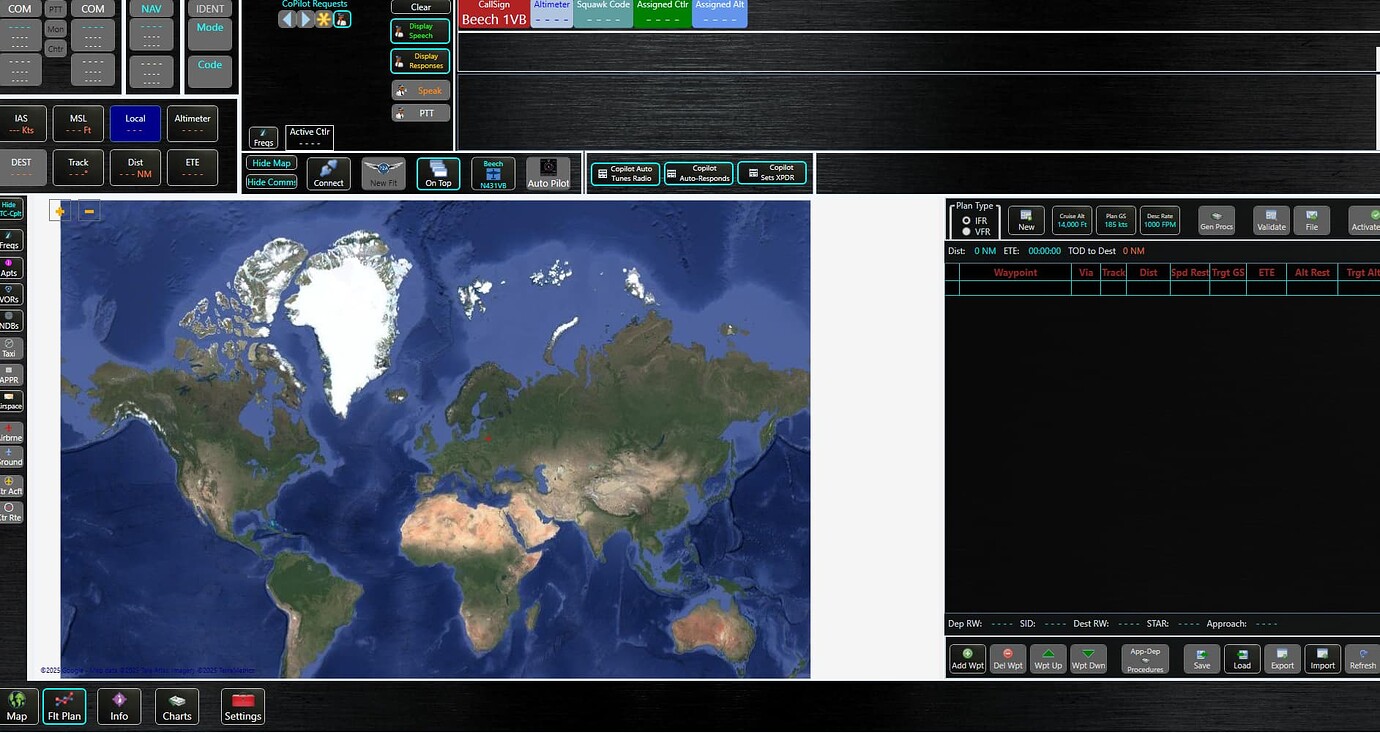Select the Taxi diagram icon
This screenshot has width=1380, height=734.
[x=10, y=348]
